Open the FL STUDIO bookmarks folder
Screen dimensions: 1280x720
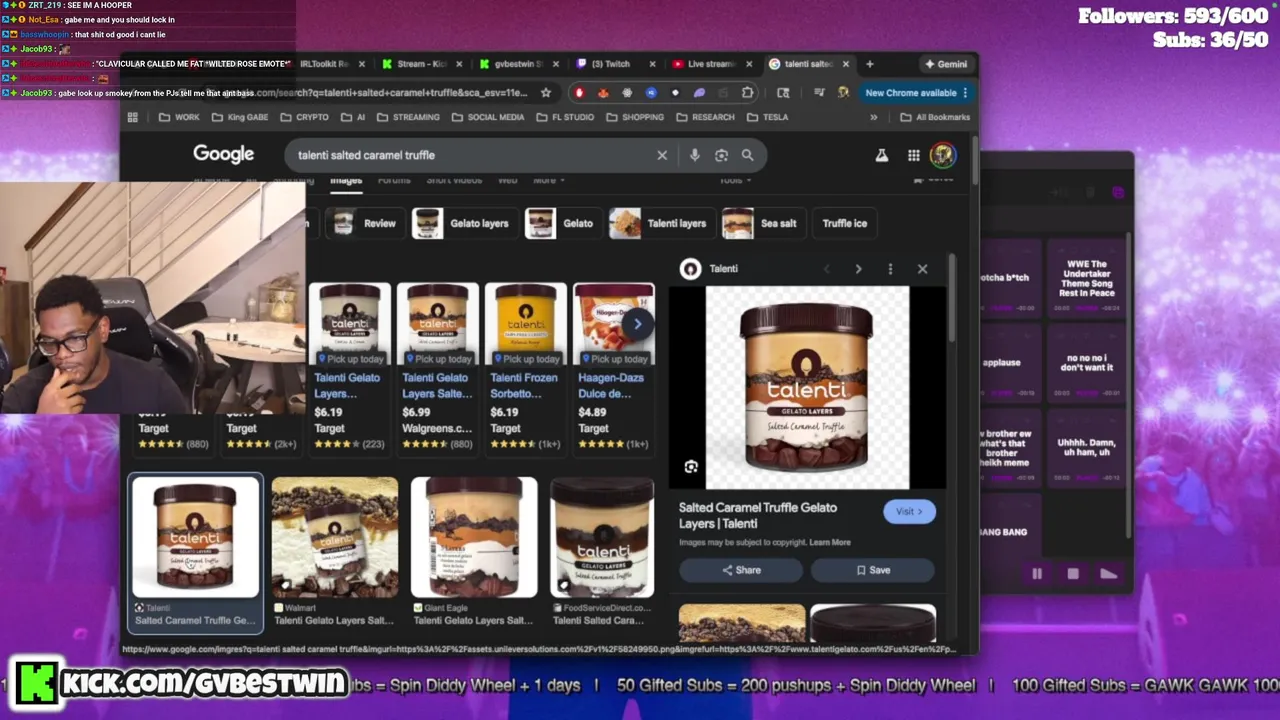pos(564,117)
